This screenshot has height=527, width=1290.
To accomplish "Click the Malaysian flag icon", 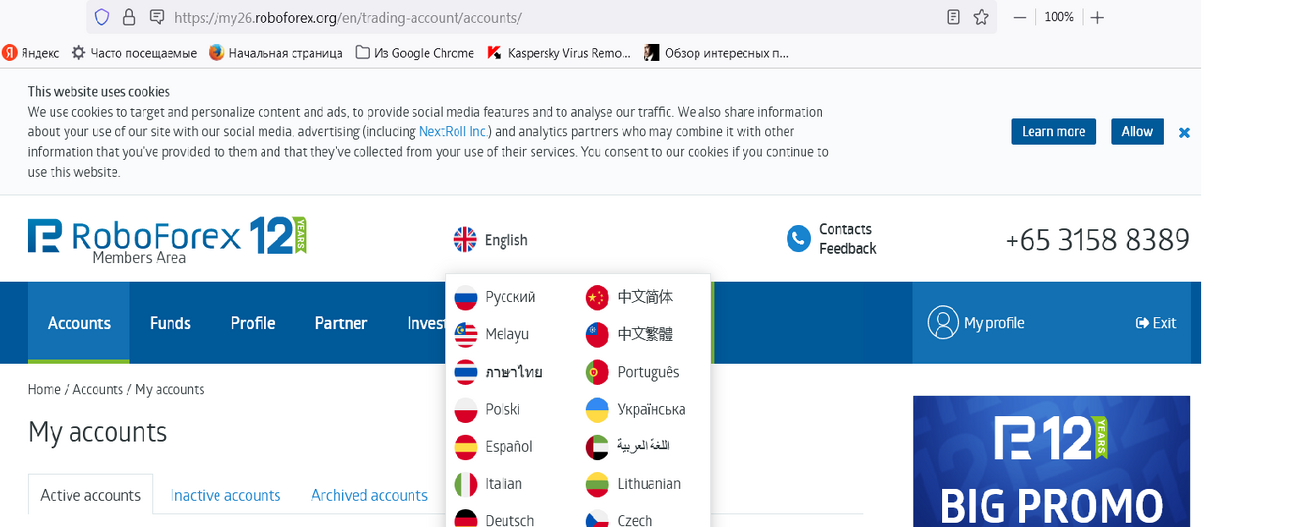I will (x=466, y=334).
